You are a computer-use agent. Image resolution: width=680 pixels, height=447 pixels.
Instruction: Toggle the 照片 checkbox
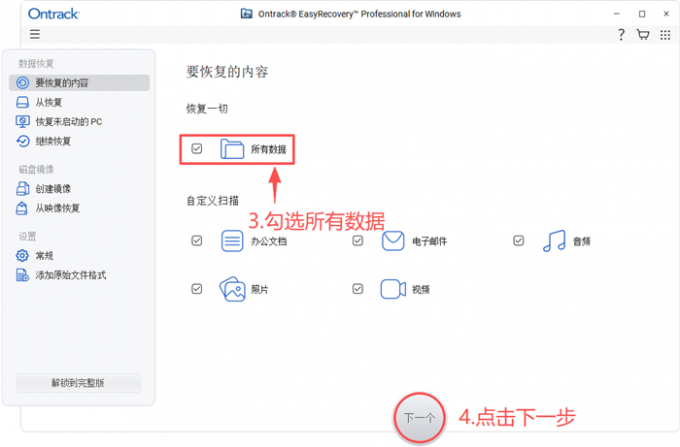pos(196,289)
